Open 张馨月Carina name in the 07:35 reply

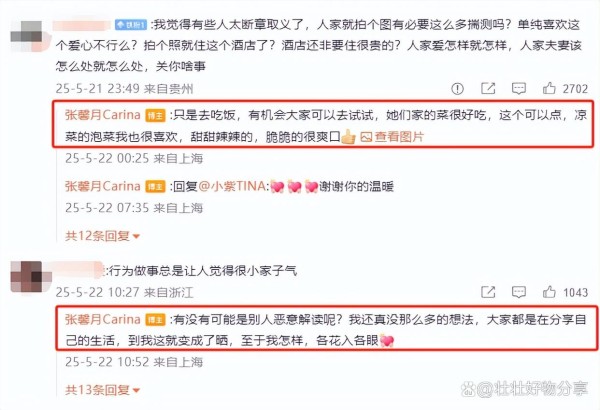coord(103,186)
